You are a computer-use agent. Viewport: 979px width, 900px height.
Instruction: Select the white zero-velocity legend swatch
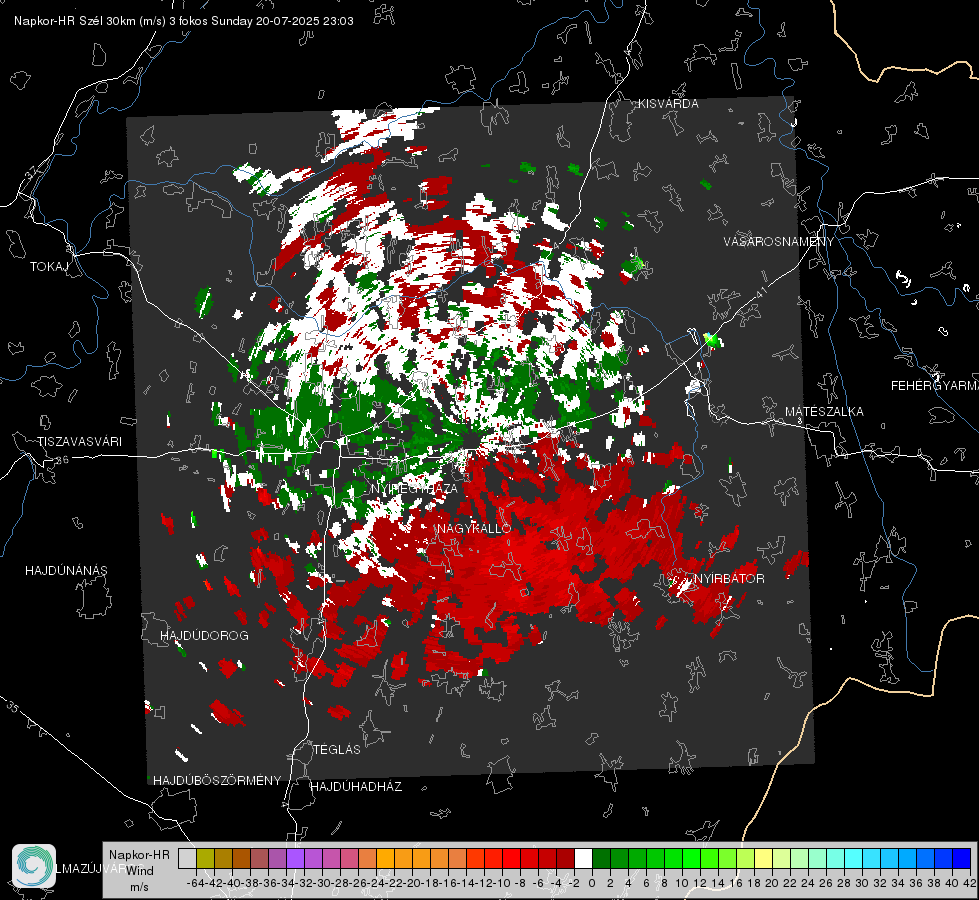coord(583,858)
